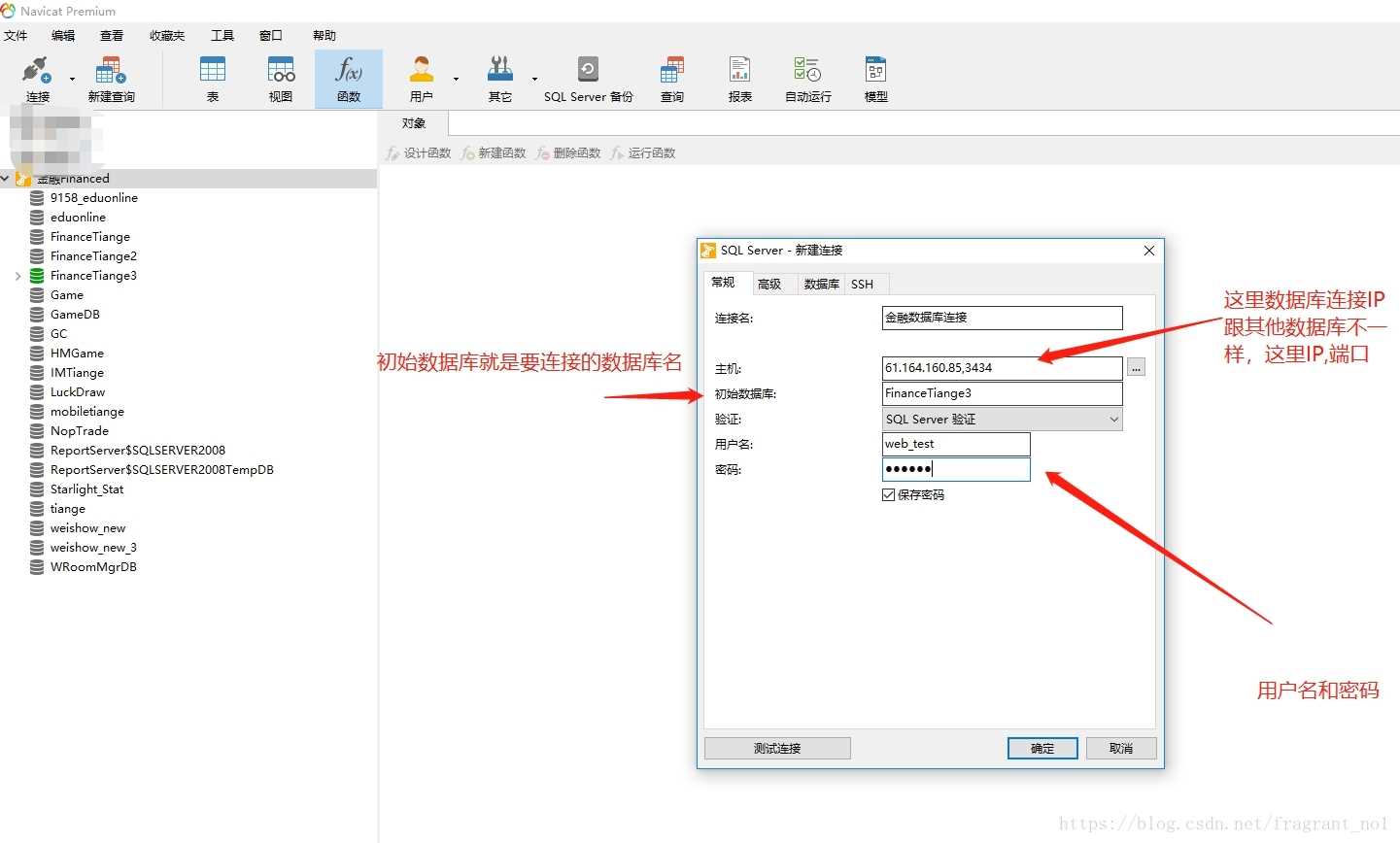The height and width of the screenshot is (843, 1400).
Task: Open the 工具 menu
Action: point(222,36)
